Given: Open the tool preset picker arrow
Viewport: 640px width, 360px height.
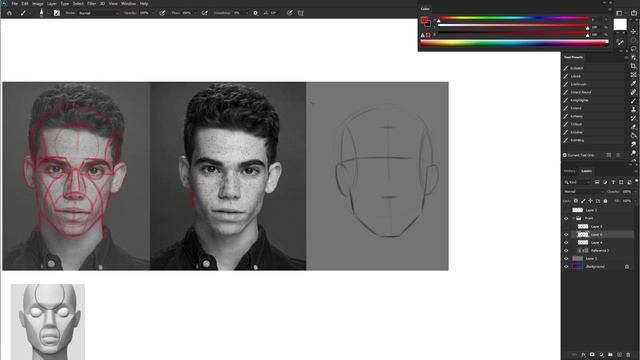Looking at the screenshot, I should pyautogui.click(x=29, y=13).
